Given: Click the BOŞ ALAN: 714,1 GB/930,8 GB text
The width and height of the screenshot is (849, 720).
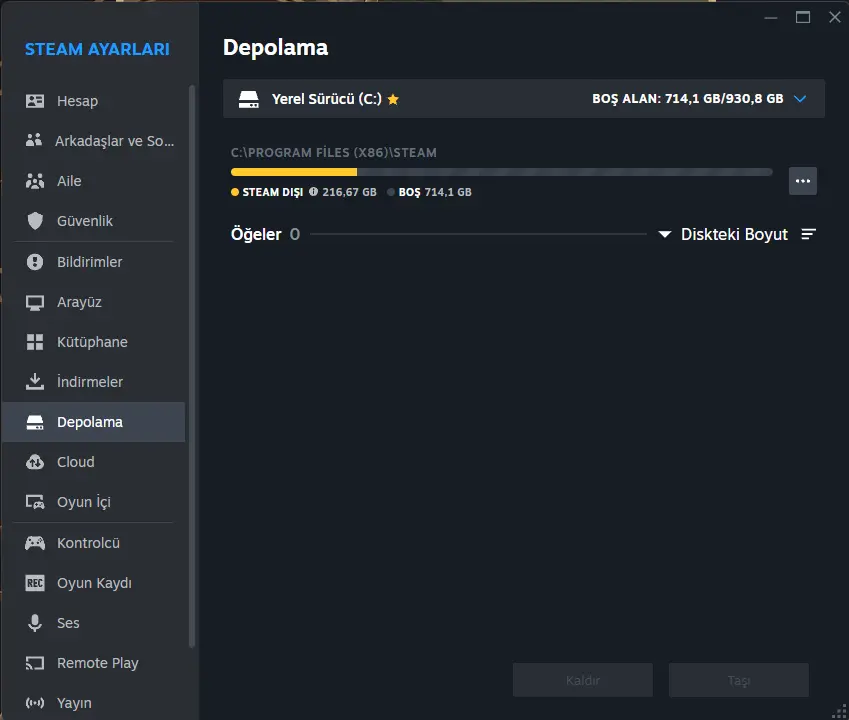Looking at the screenshot, I should tap(688, 99).
